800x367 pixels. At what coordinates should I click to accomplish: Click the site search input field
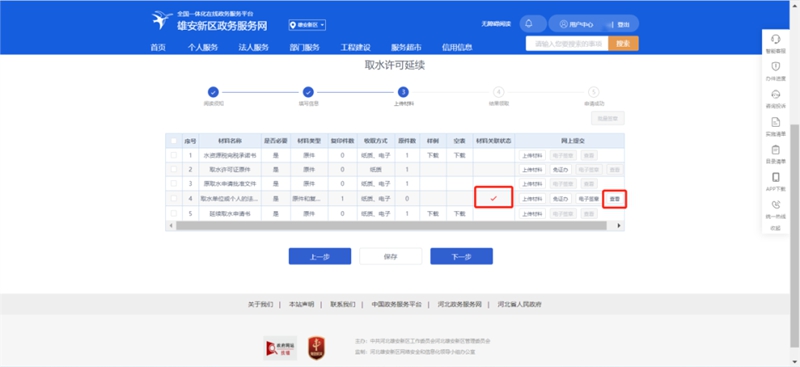tap(567, 43)
